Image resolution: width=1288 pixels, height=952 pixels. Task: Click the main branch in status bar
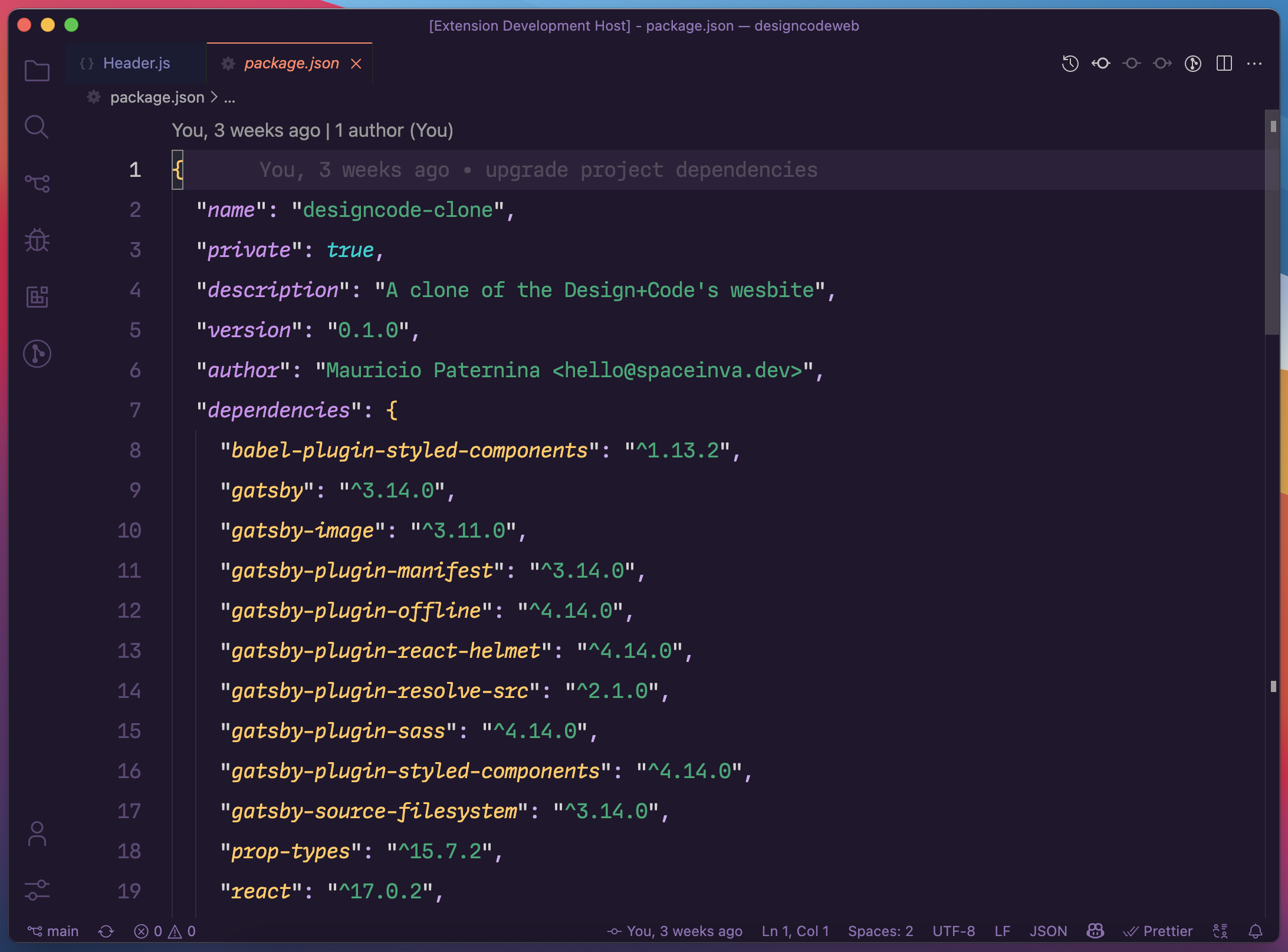coord(54,931)
